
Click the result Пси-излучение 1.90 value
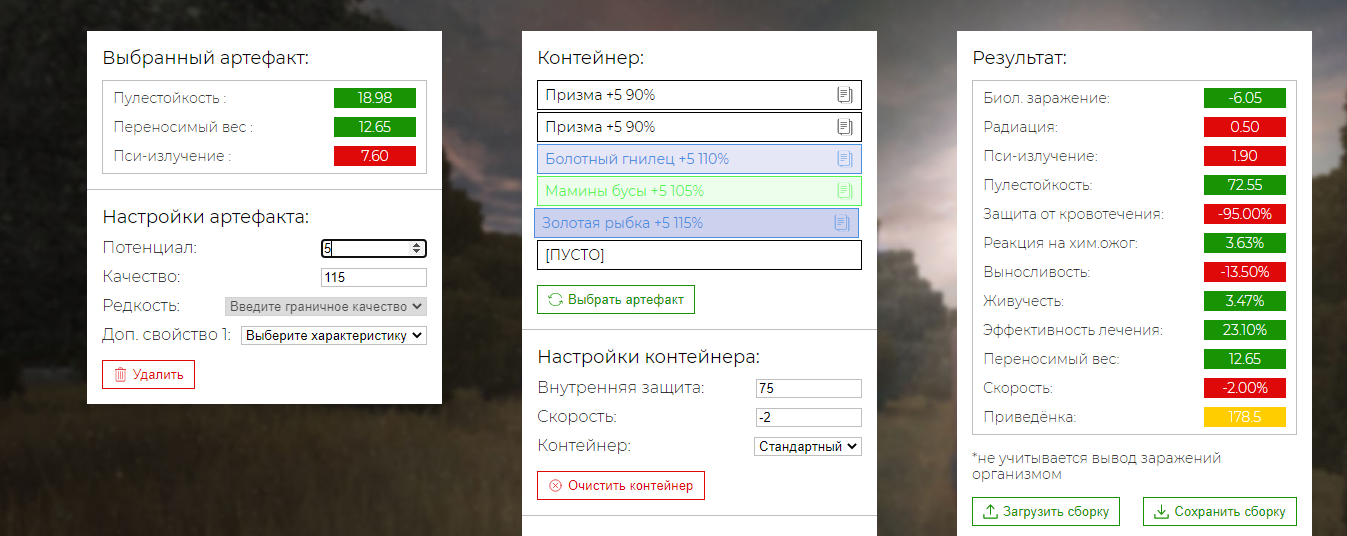point(1244,156)
